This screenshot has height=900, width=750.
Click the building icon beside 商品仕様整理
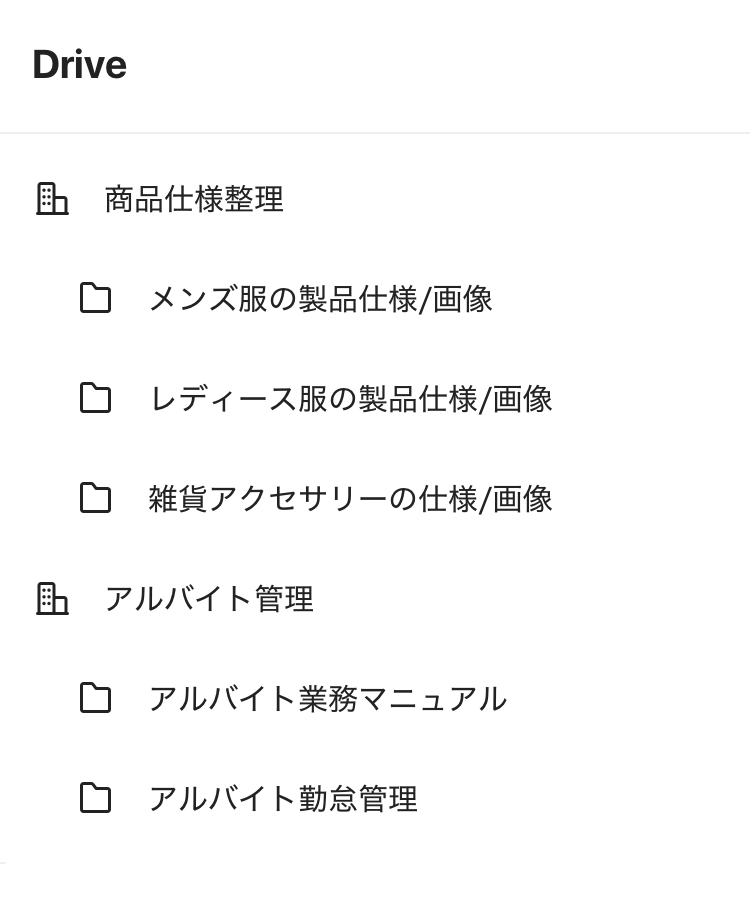point(52,199)
